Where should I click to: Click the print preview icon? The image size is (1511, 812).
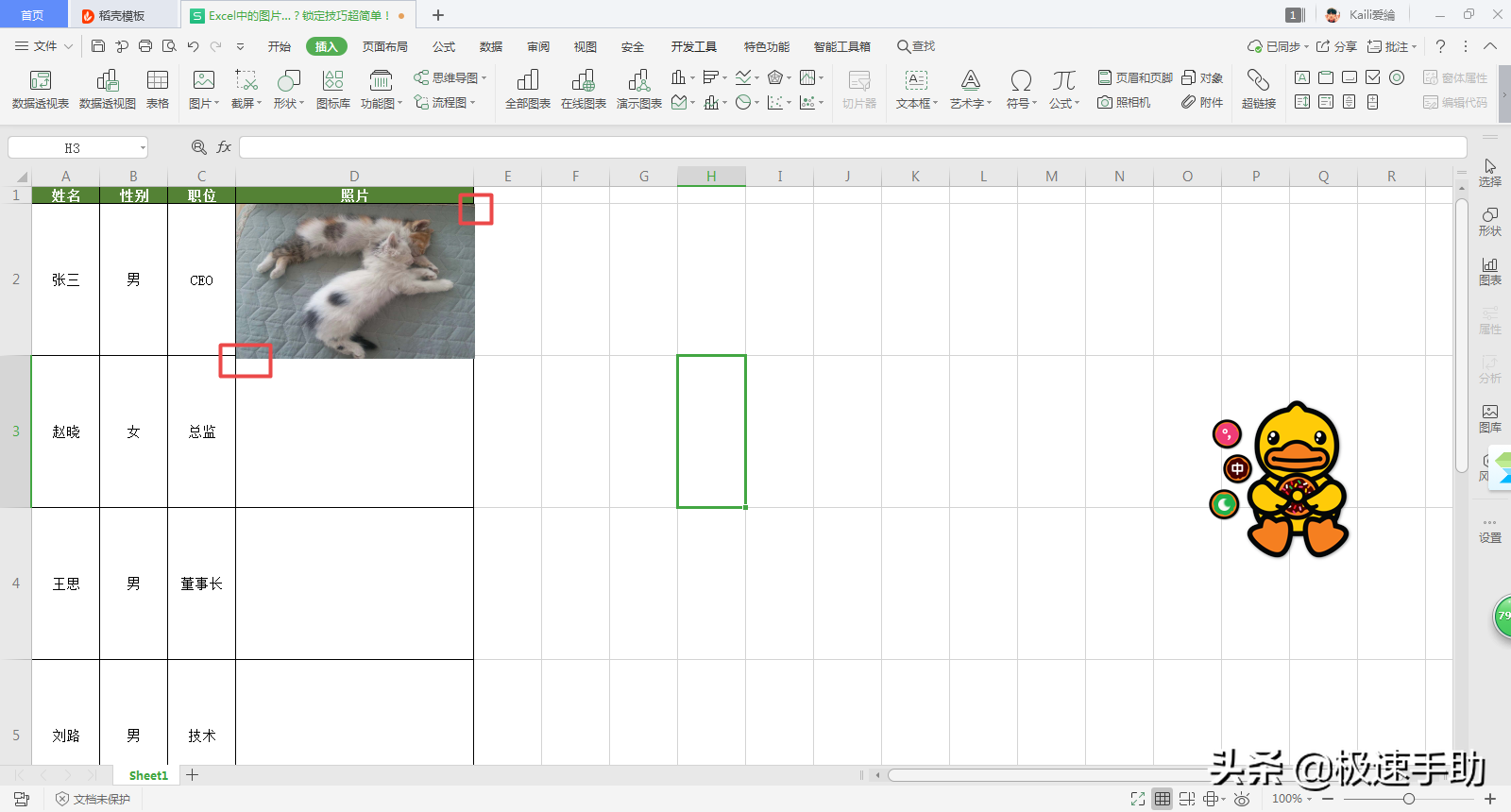(169, 45)
